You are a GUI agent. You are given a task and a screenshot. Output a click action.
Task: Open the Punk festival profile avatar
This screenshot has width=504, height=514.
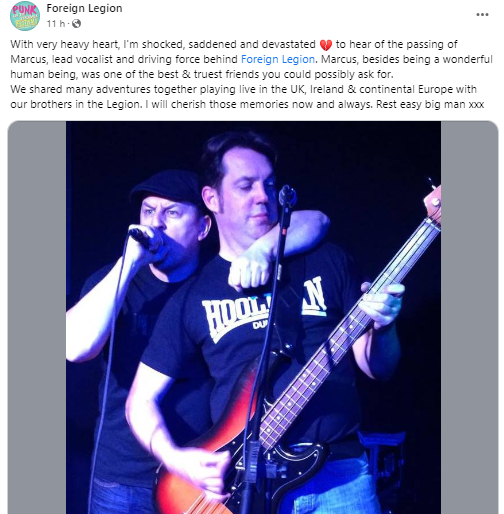tap(25, 16)
